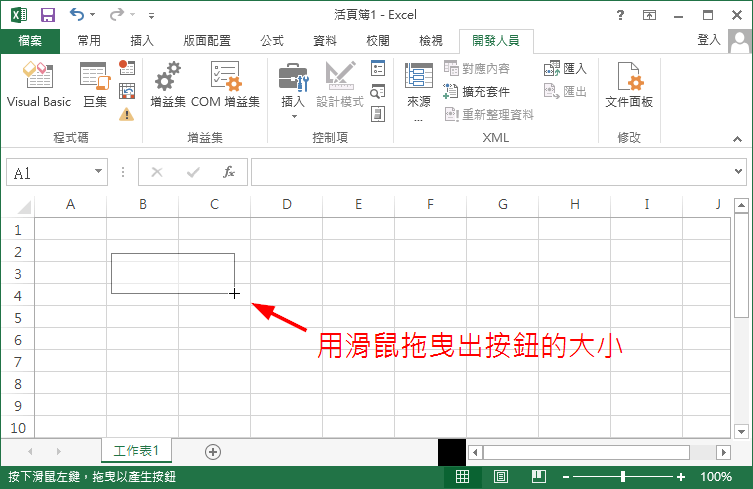Switch to the 資料 tab
Viewport: 753px width, 489px height.
point(325,41)
